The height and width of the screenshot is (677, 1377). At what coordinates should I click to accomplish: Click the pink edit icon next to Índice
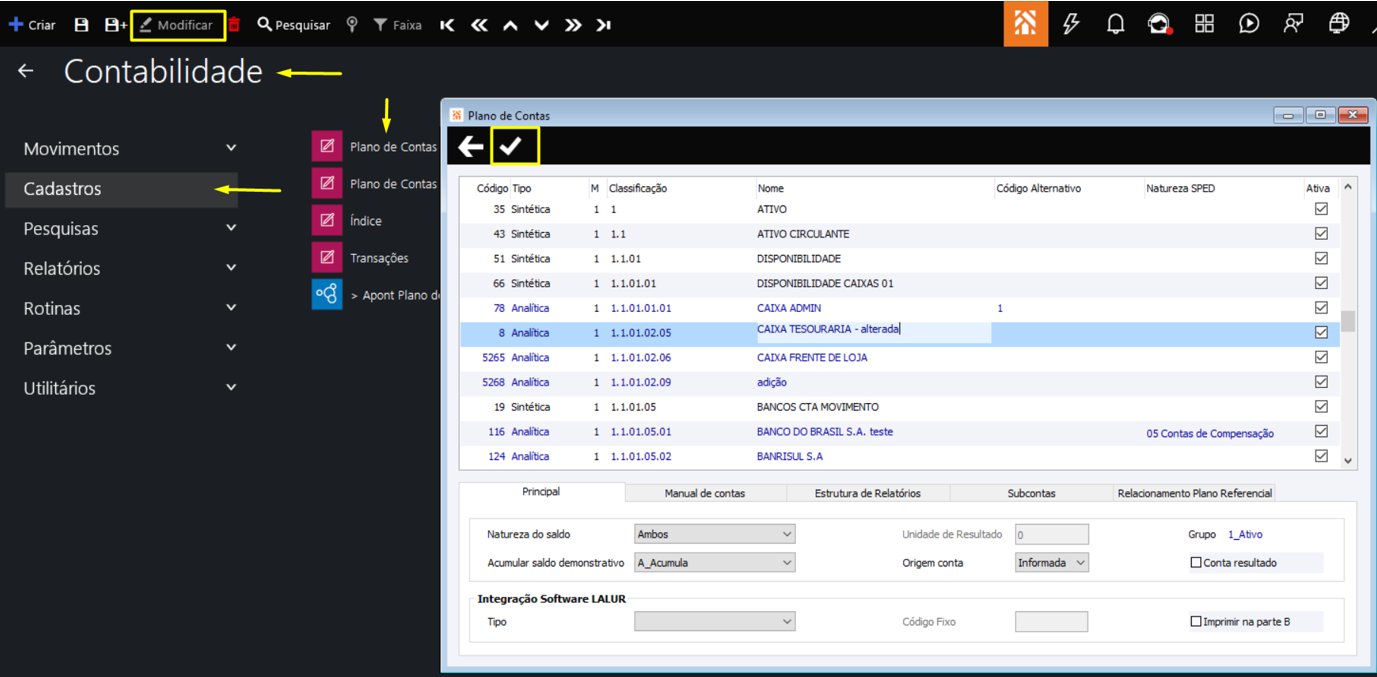tap(327, 220)
